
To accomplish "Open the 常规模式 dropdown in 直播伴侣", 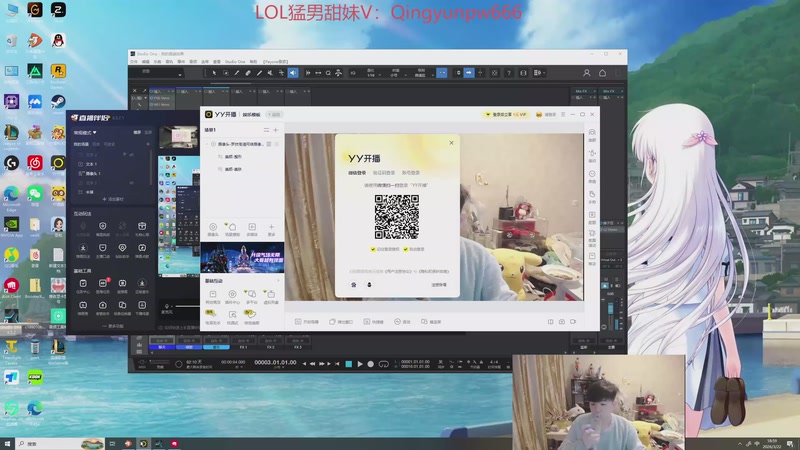I will pyautogui.click(x=85, y=133).
